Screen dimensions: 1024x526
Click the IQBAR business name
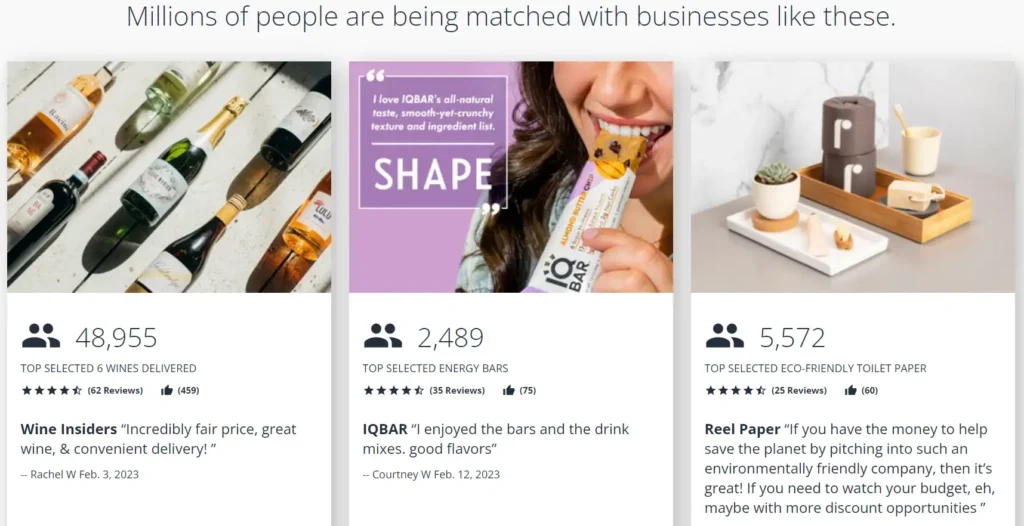[385, 429]
